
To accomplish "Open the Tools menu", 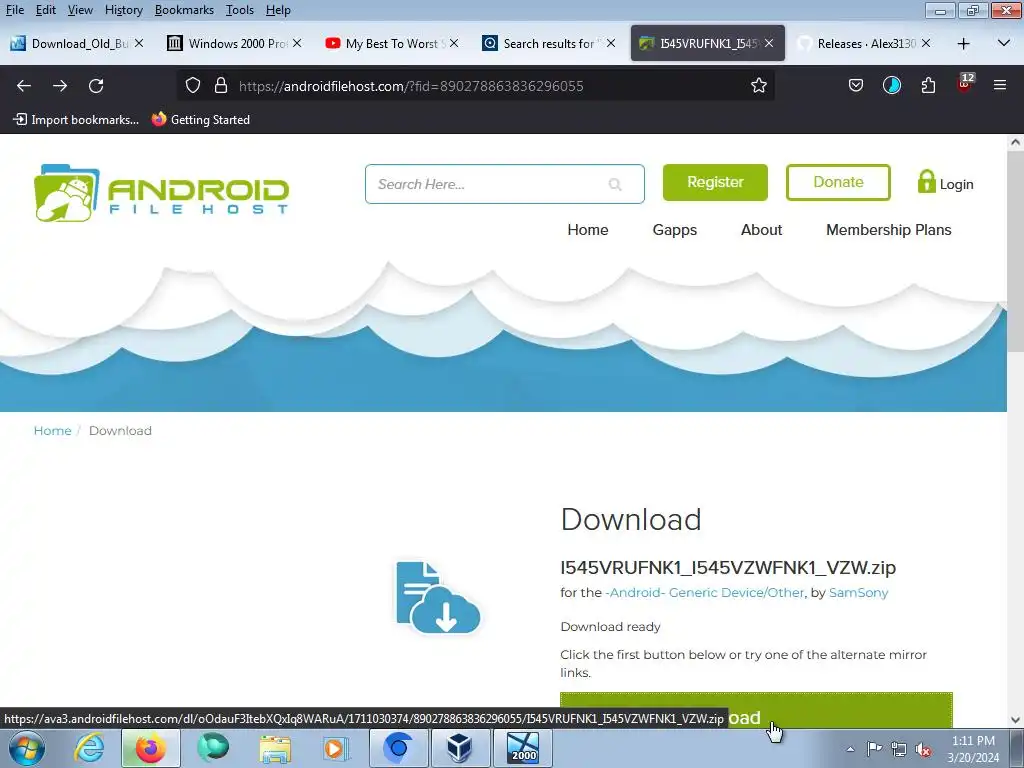I will tap(240, 10).
